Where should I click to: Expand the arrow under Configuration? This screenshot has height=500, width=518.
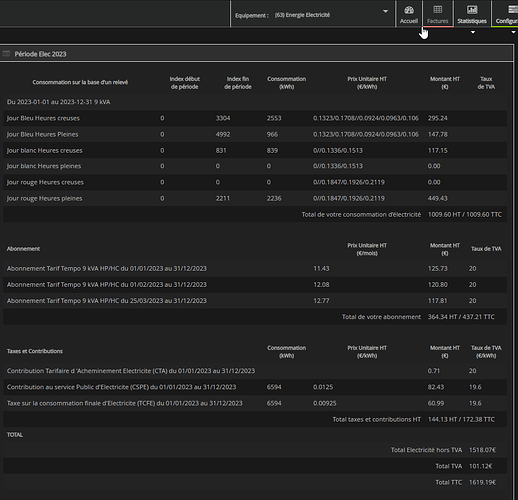point(513,32)
